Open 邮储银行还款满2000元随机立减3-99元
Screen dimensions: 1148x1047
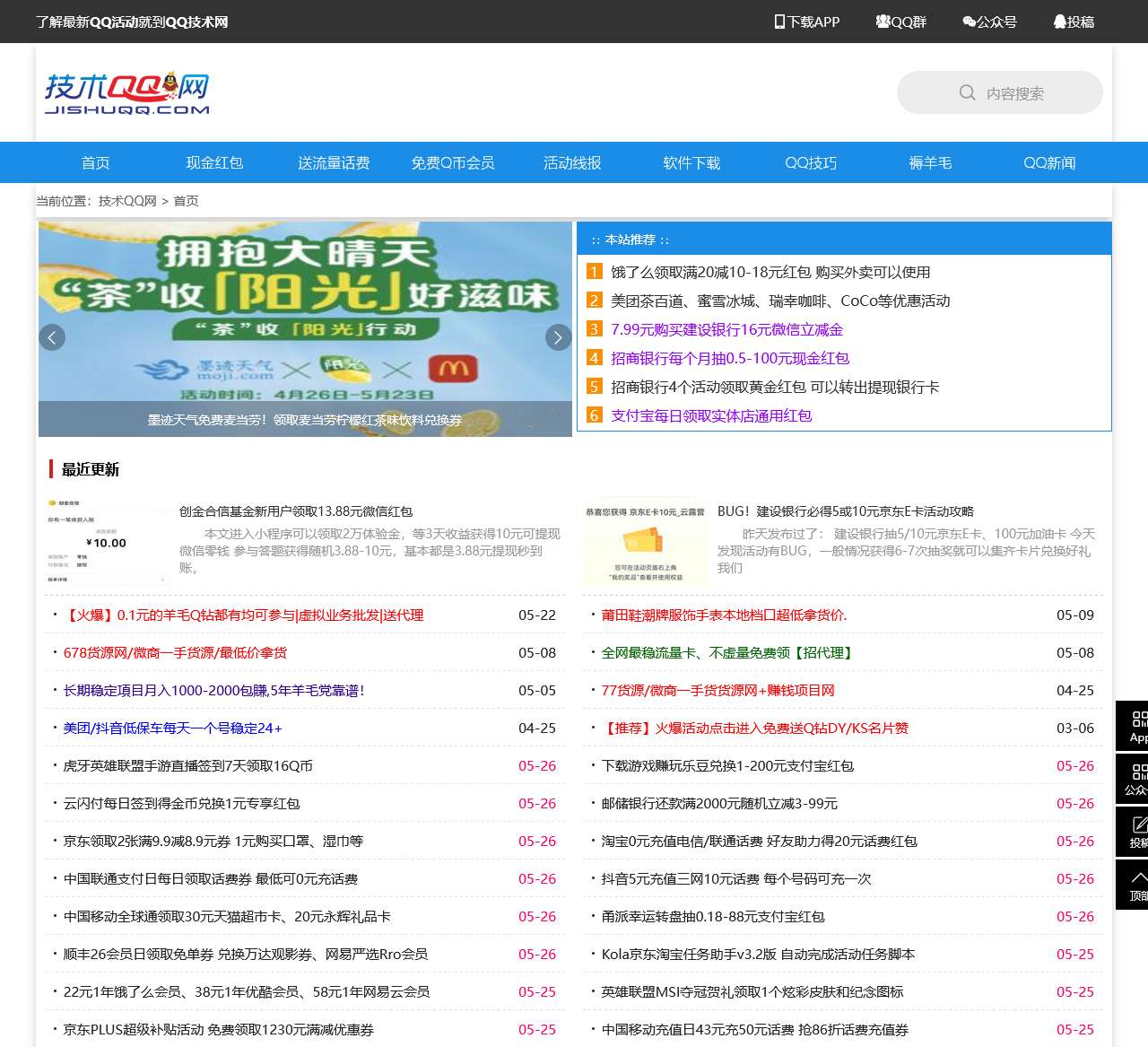(719, 804)
